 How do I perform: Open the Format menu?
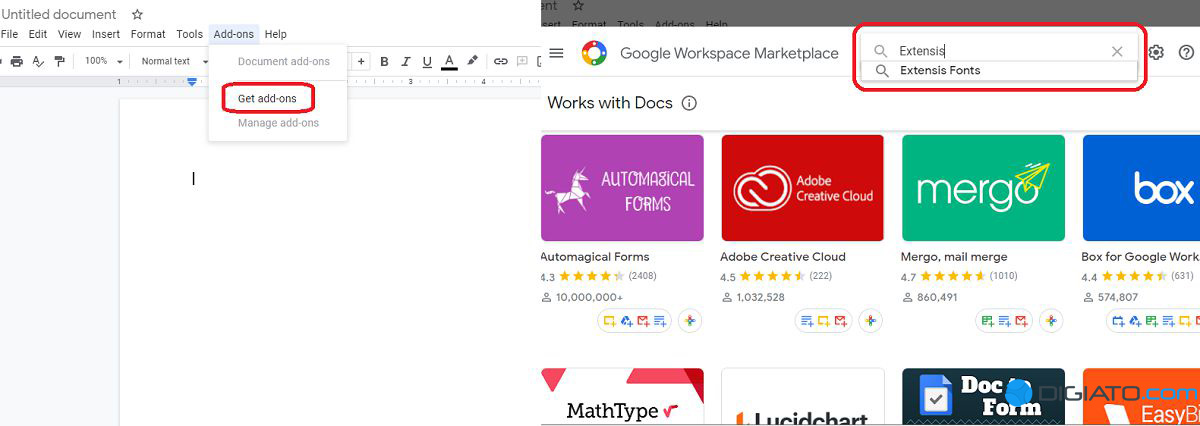point(148,34)
